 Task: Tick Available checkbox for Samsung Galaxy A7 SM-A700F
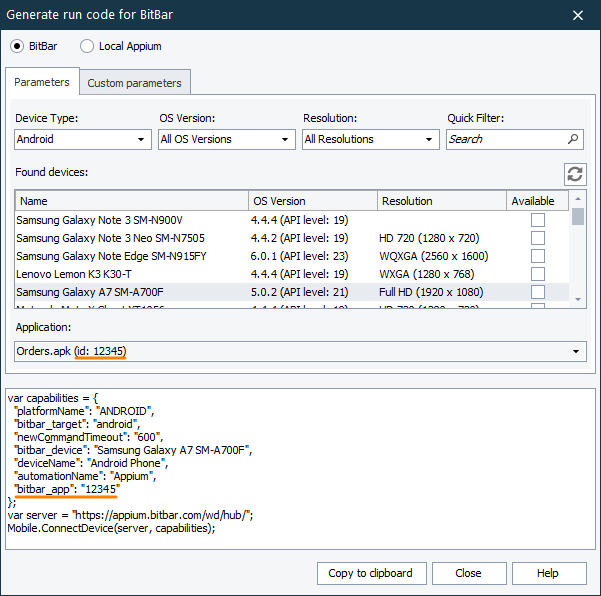tap(538, 292)
